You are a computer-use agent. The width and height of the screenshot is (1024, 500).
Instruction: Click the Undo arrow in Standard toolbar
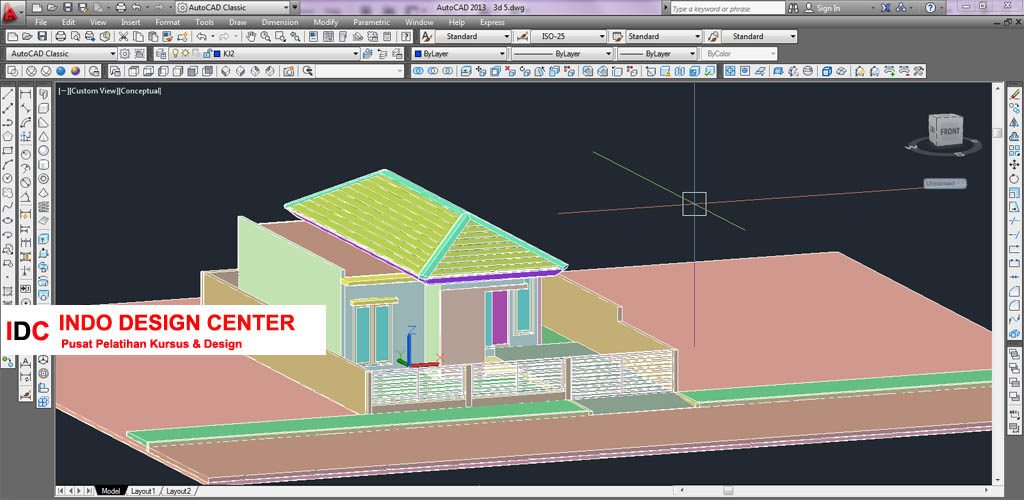pyautogui.click(x=202, y=37)
